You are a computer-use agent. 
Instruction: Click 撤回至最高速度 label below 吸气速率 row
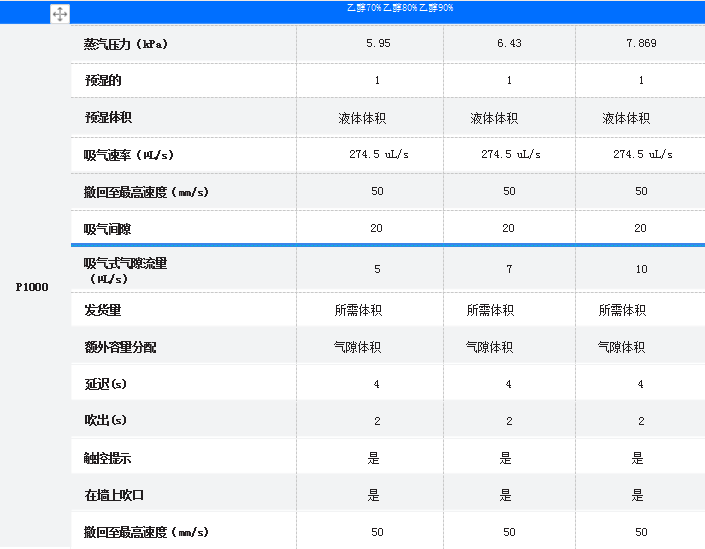146,192
